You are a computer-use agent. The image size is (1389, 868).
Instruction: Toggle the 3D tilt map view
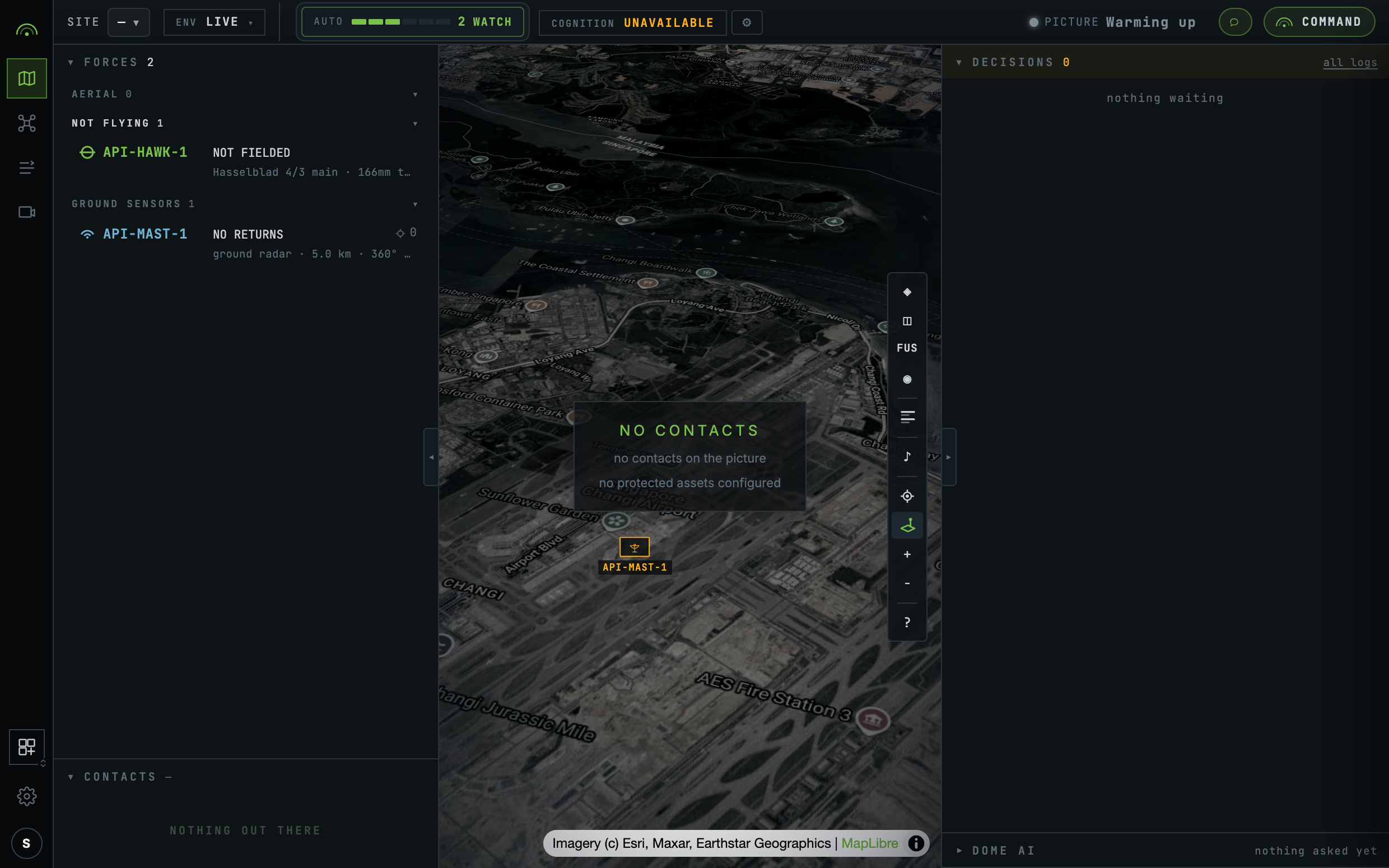tap(907, 525)
